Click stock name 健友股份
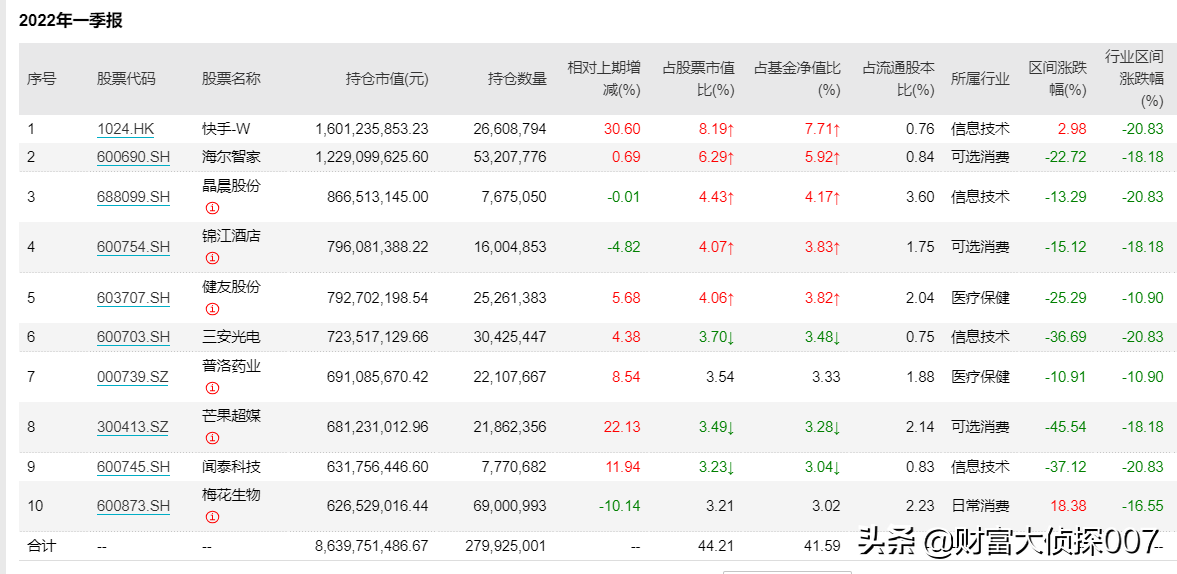Image resolution: width=1177 pixels, height=574 pixels. (231, 287)
